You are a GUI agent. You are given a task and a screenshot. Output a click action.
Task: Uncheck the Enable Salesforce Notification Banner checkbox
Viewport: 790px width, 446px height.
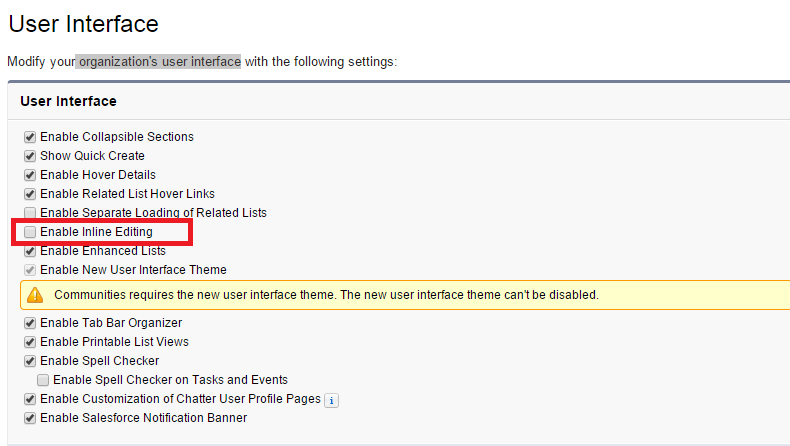tap(30, 418)
